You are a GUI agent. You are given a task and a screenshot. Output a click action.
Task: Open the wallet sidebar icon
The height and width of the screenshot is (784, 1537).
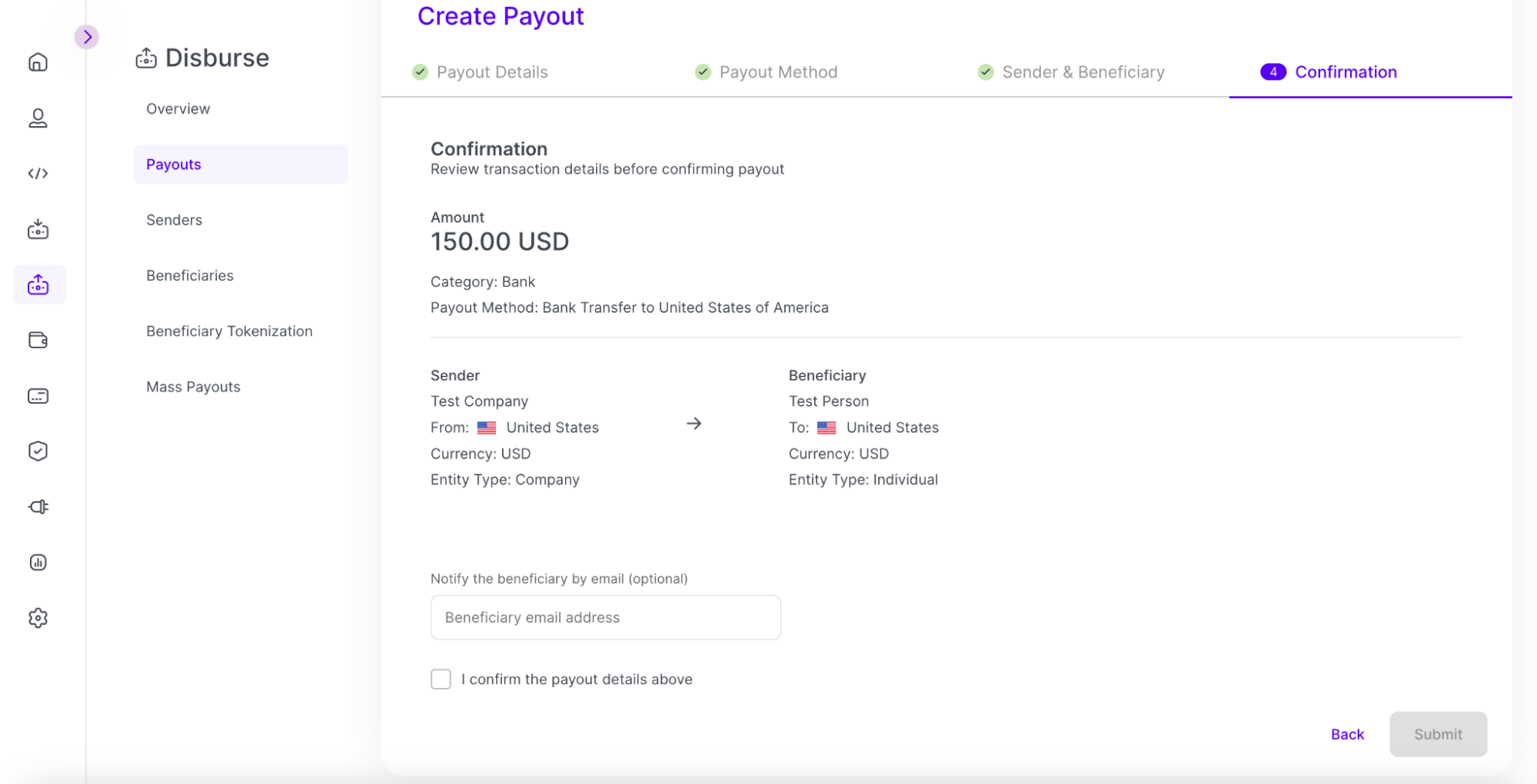pos(38,341)
